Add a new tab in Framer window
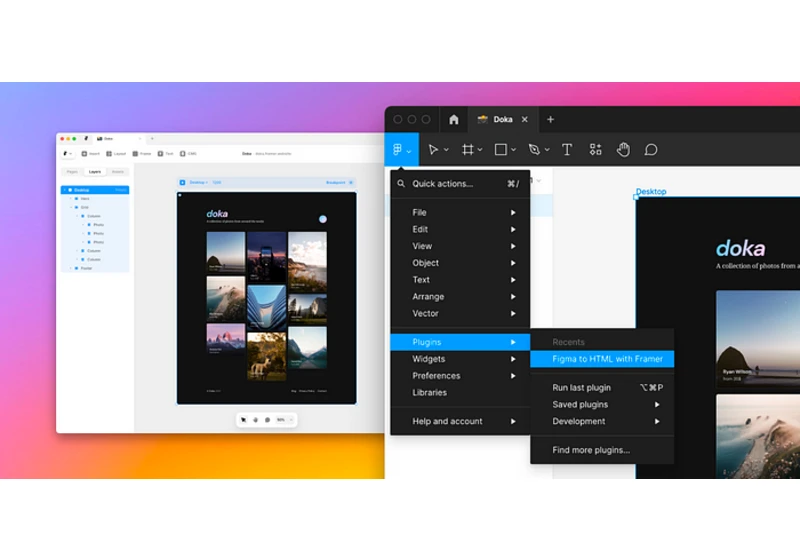 click(152, 138)
